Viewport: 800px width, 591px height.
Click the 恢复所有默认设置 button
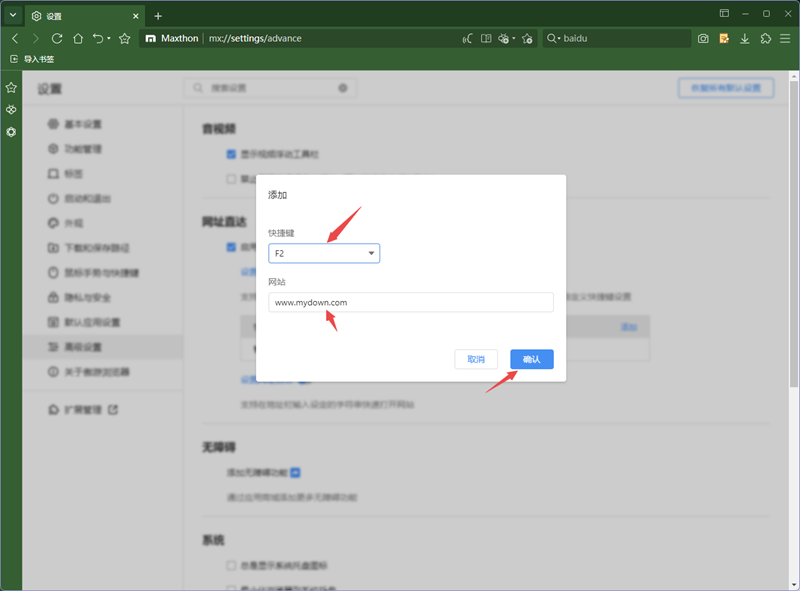coord(725,88)
